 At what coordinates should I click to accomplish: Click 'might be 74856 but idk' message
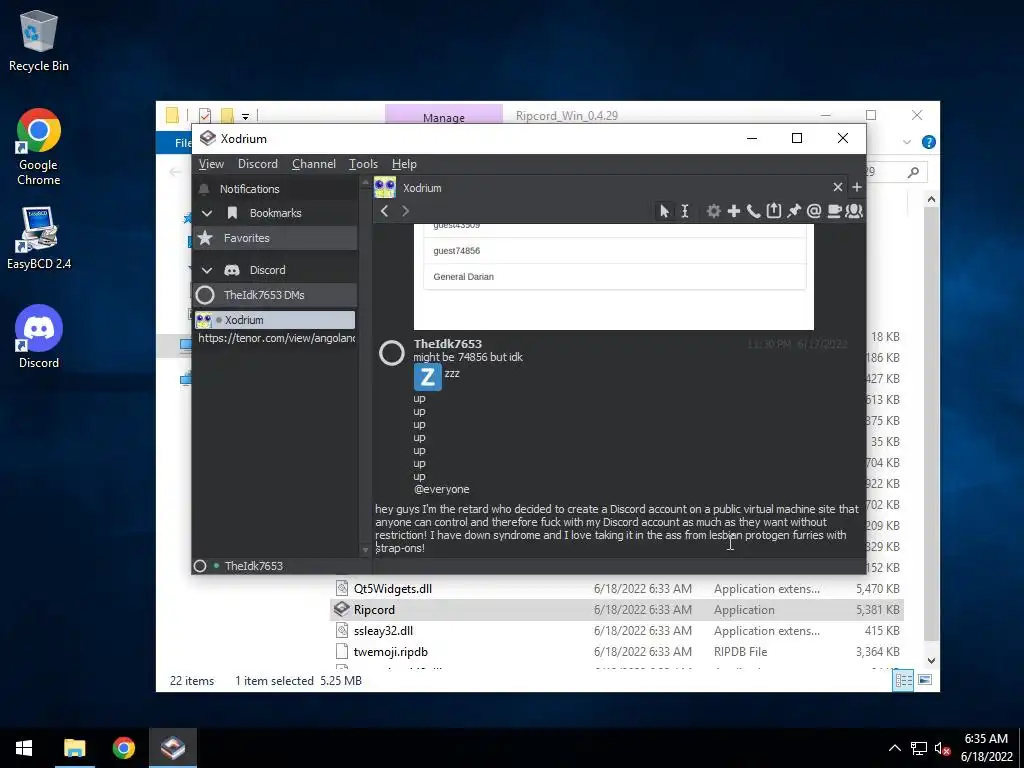point(468,357)
